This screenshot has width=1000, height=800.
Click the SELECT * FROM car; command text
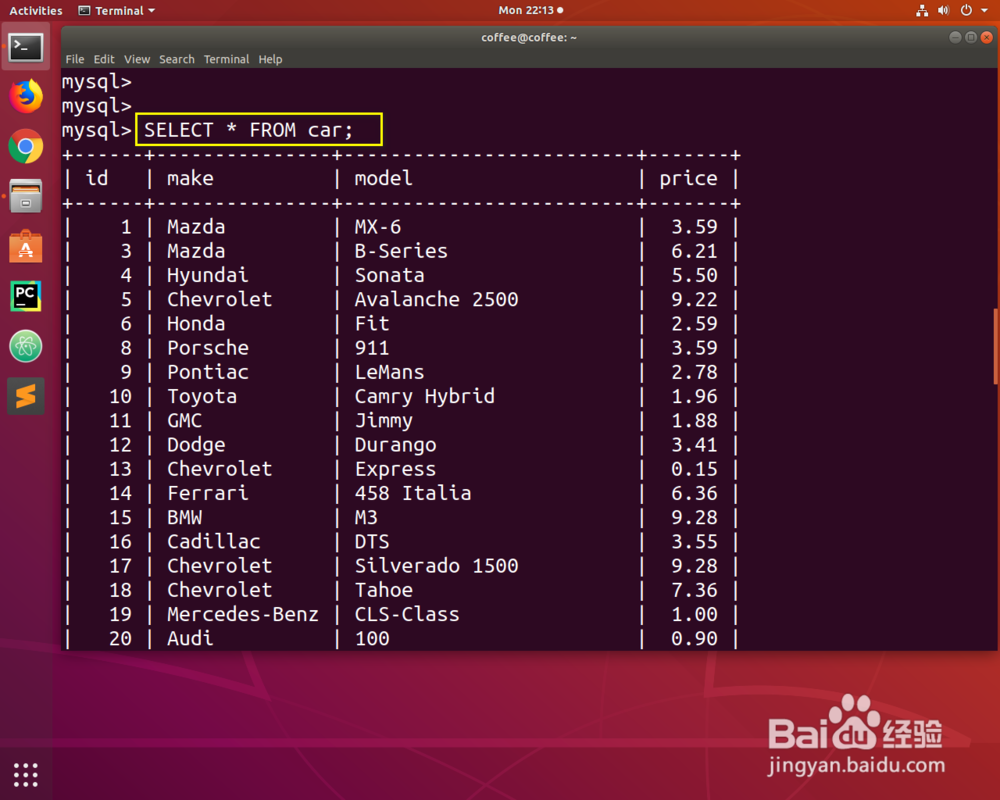248,130
